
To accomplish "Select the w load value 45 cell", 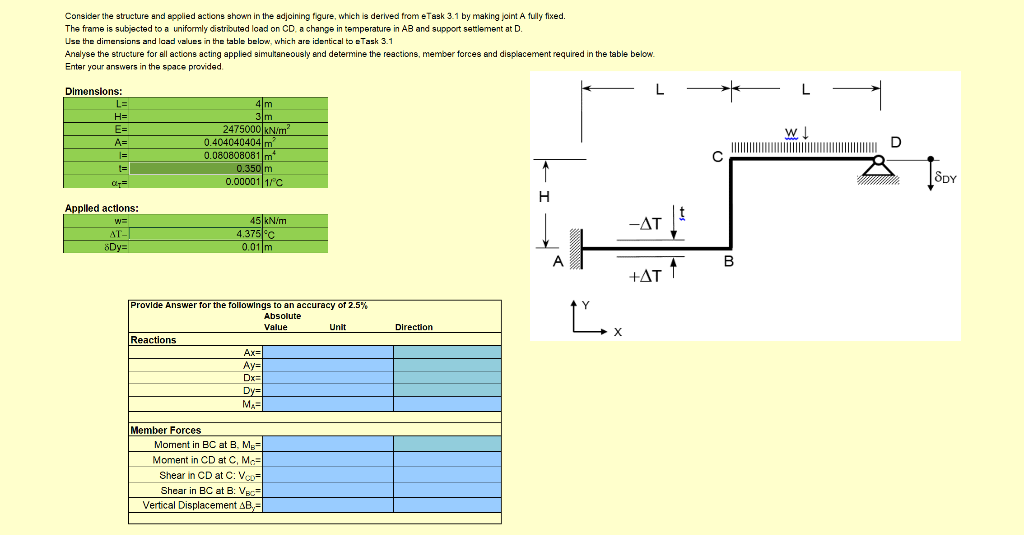I will point(196,221).
